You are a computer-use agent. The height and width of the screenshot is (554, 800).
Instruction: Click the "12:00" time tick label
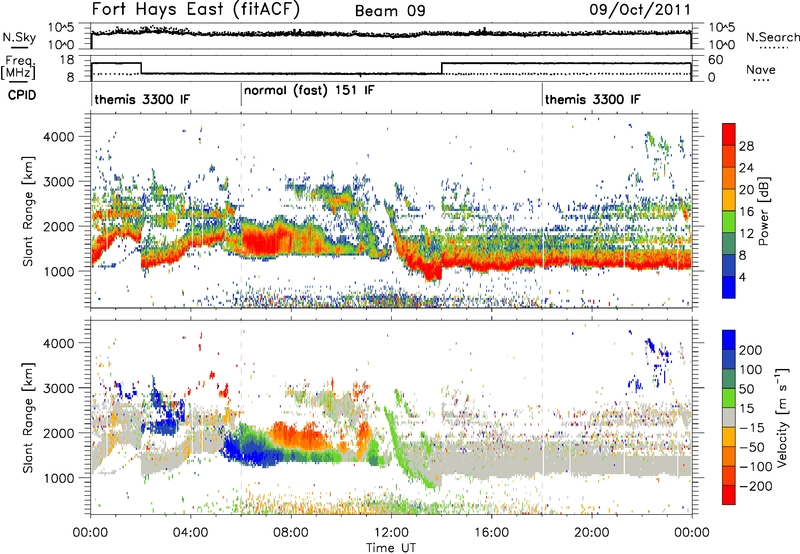click(391, 533)
